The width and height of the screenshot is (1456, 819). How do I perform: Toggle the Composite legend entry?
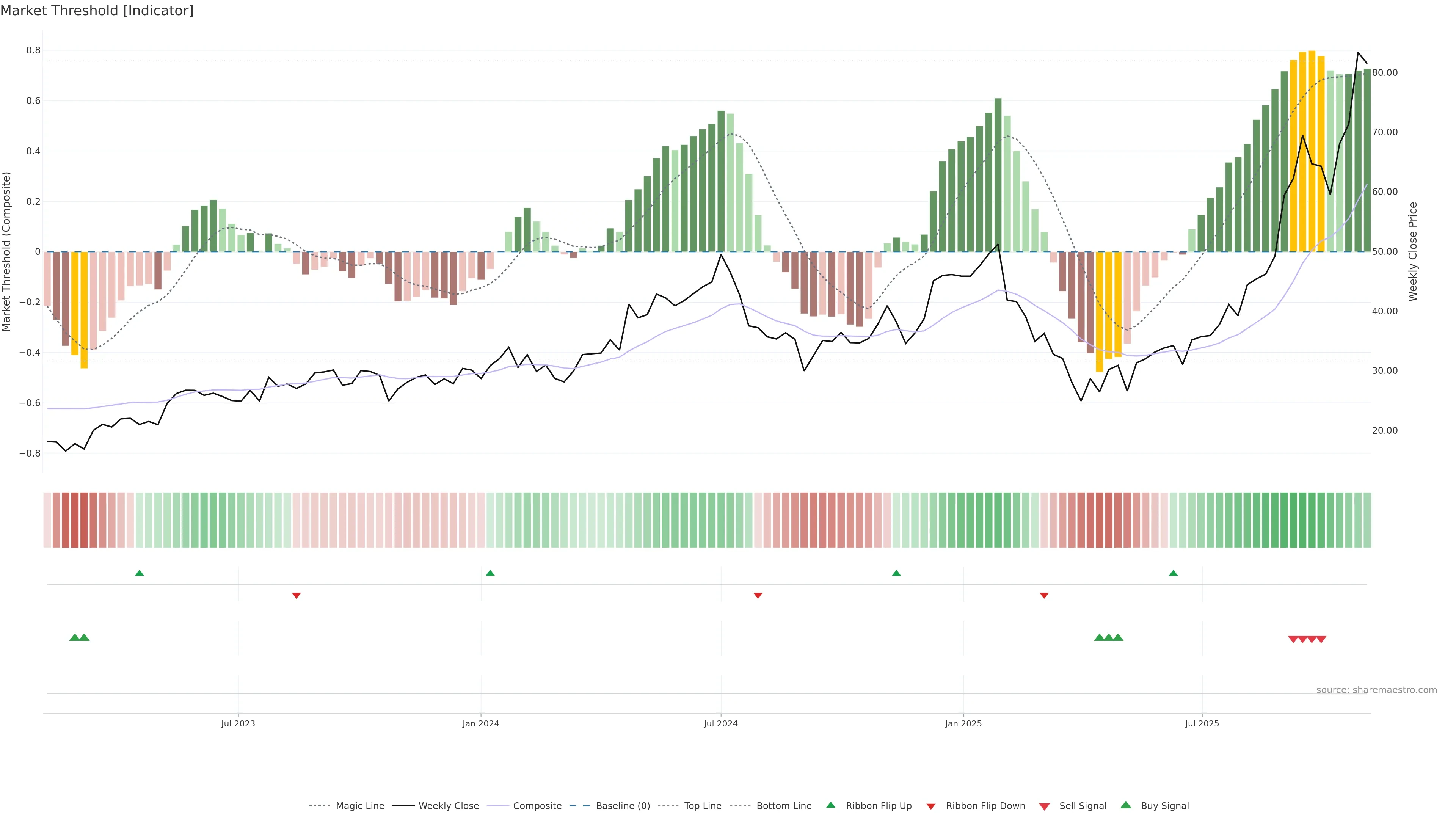537,806
